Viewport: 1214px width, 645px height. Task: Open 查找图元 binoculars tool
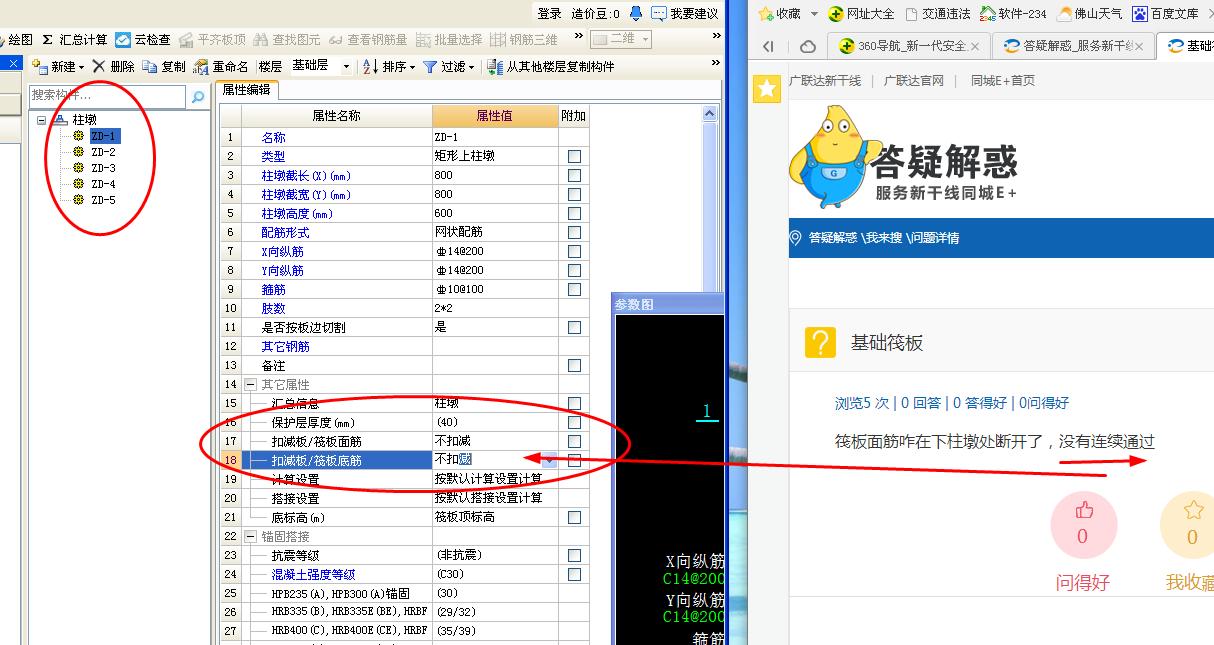(261, 40)
